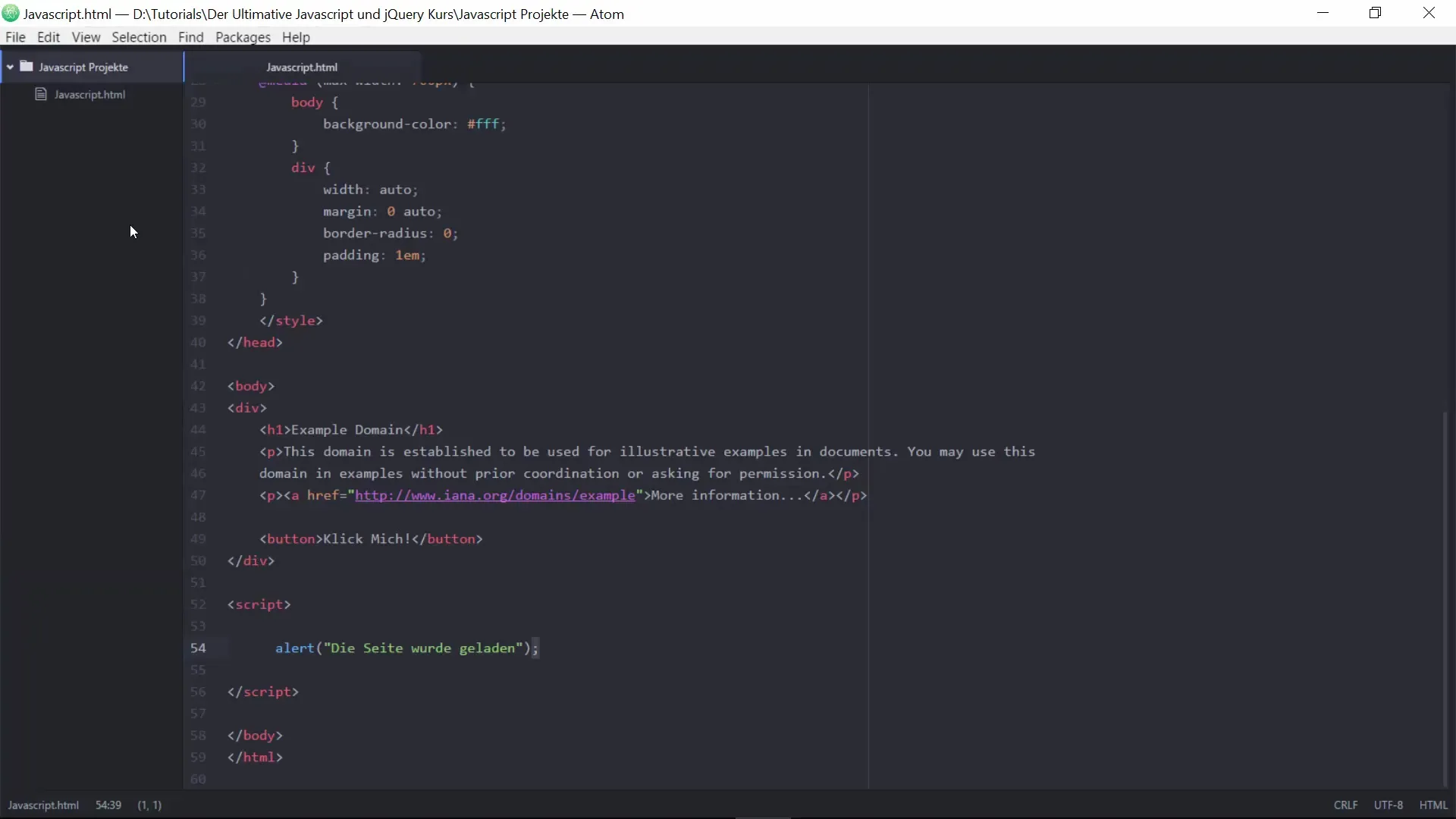1456x819 pixels.
Task: Open the Packages menu
Action: point(243,37)
